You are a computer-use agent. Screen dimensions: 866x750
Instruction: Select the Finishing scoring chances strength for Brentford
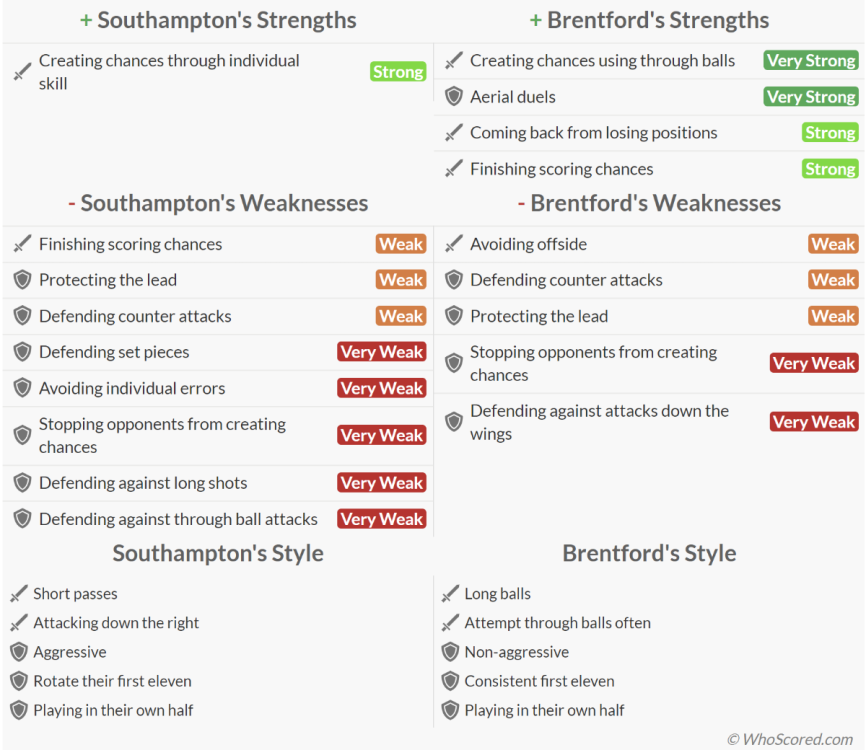(561, 169)
